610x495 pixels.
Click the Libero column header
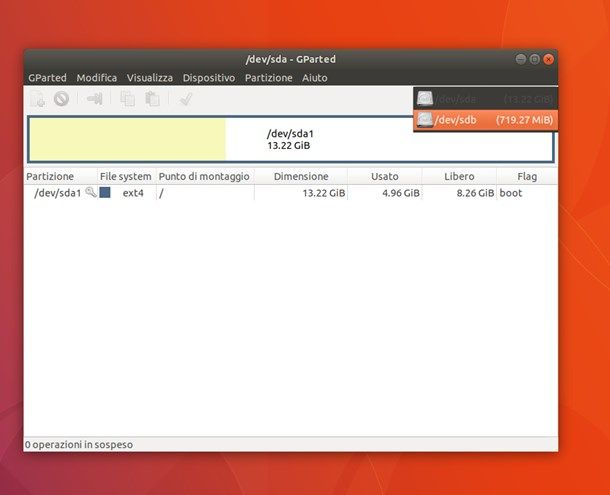tap(459, 176)
